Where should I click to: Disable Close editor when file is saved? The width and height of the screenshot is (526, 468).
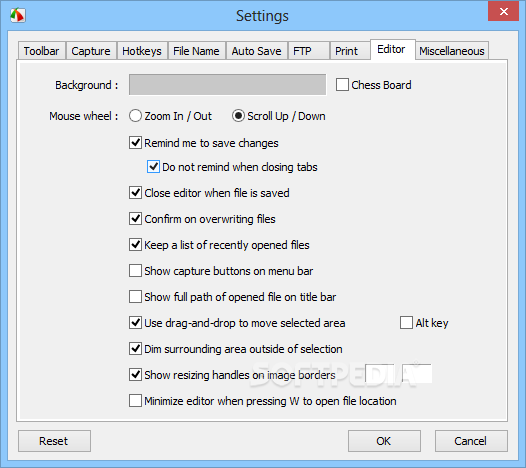tap(135, 193)
